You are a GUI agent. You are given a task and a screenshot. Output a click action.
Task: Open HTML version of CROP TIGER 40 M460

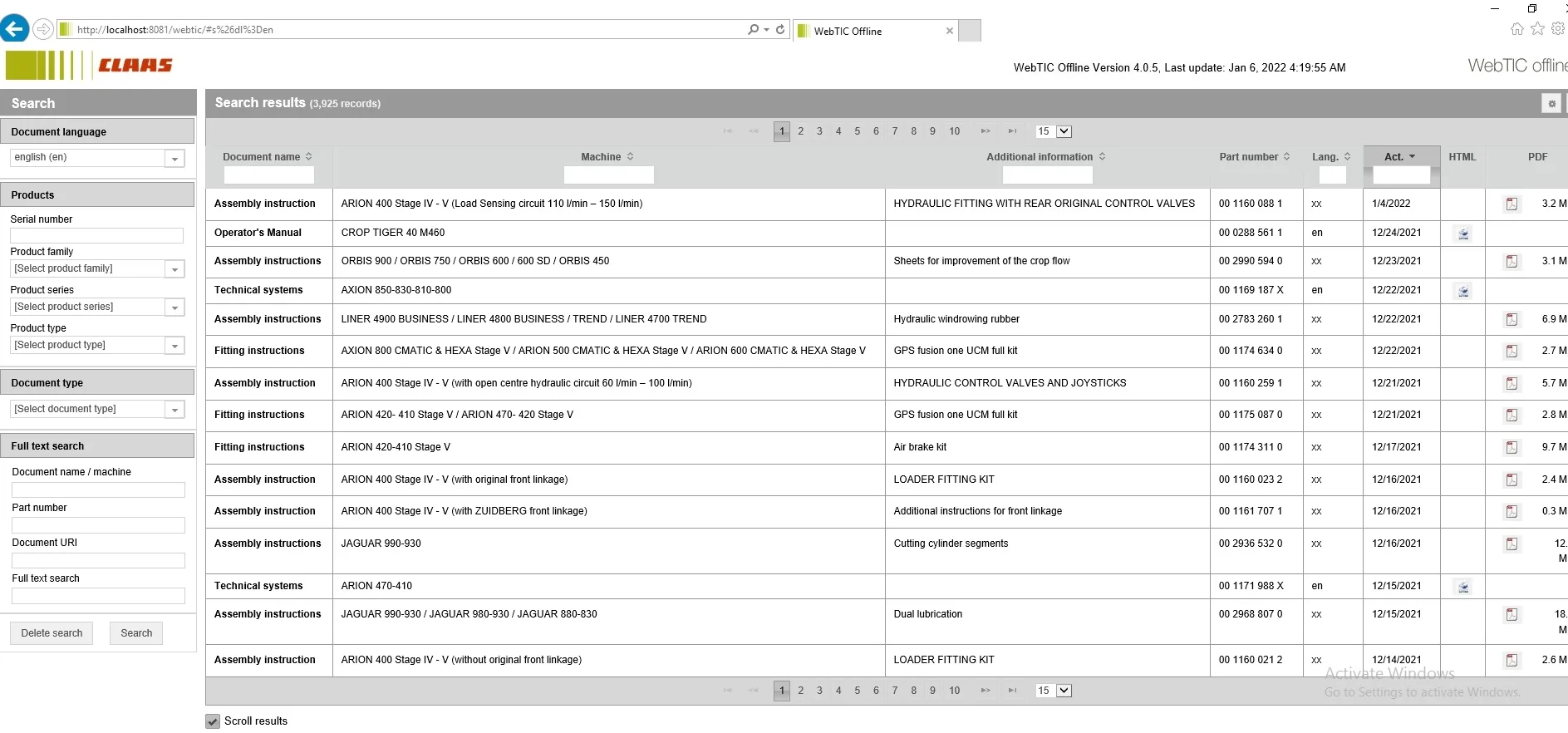coord(1463,234)
